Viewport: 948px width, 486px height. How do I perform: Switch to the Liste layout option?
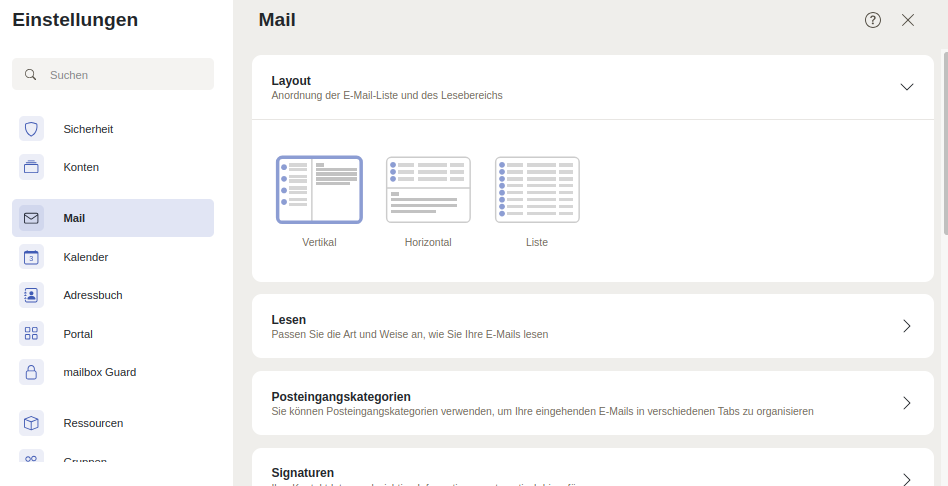pos(537,190)
